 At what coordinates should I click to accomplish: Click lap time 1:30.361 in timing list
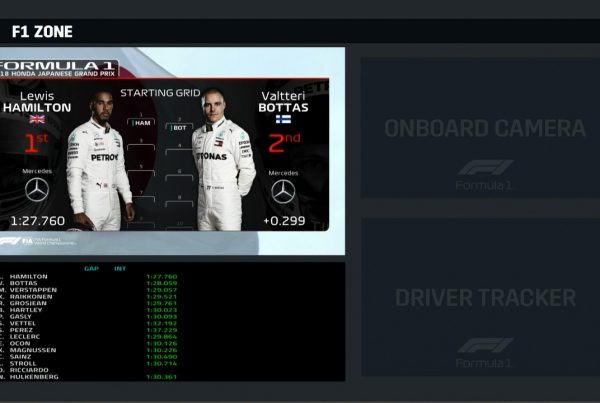(x=162, y=377)
